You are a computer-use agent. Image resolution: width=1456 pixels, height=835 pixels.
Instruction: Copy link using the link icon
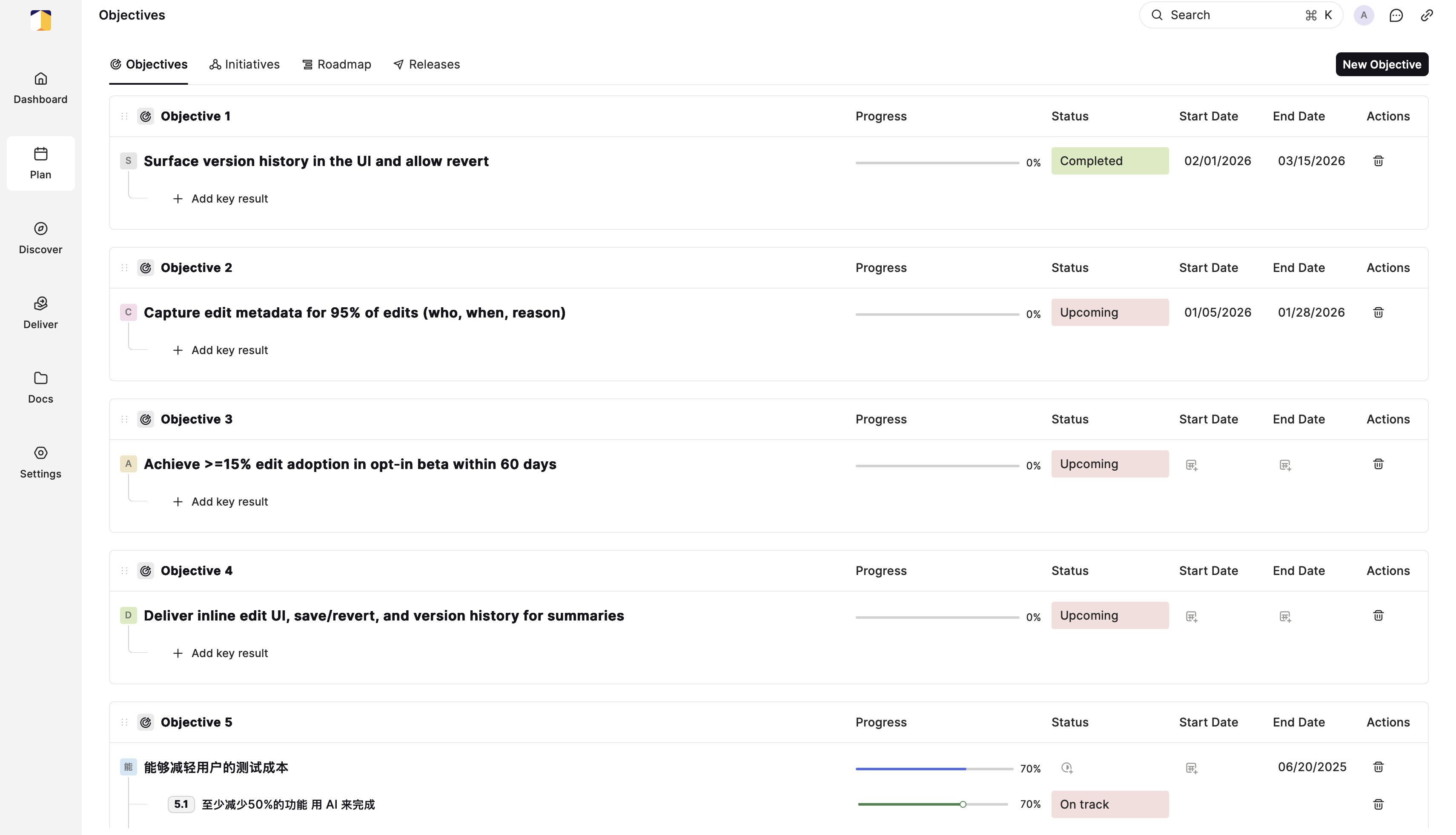[1427, 15]
